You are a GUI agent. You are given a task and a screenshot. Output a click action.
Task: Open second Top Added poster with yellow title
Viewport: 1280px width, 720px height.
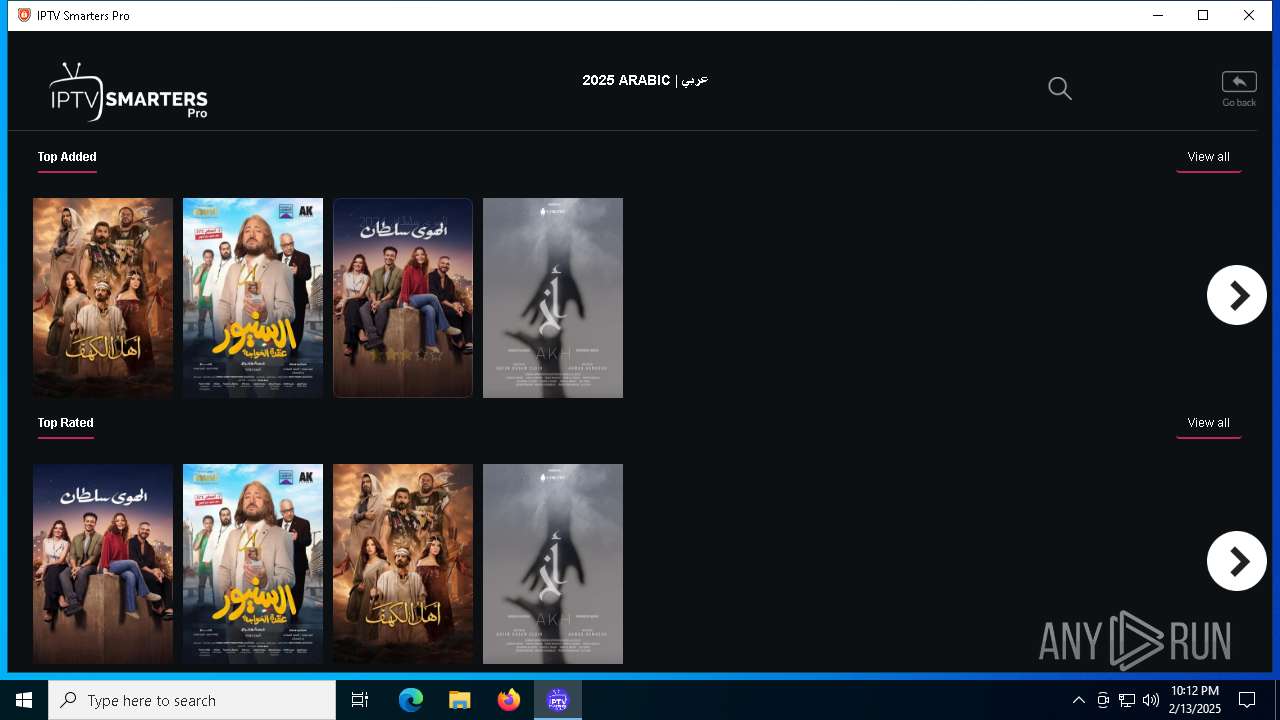click(253, 298)
